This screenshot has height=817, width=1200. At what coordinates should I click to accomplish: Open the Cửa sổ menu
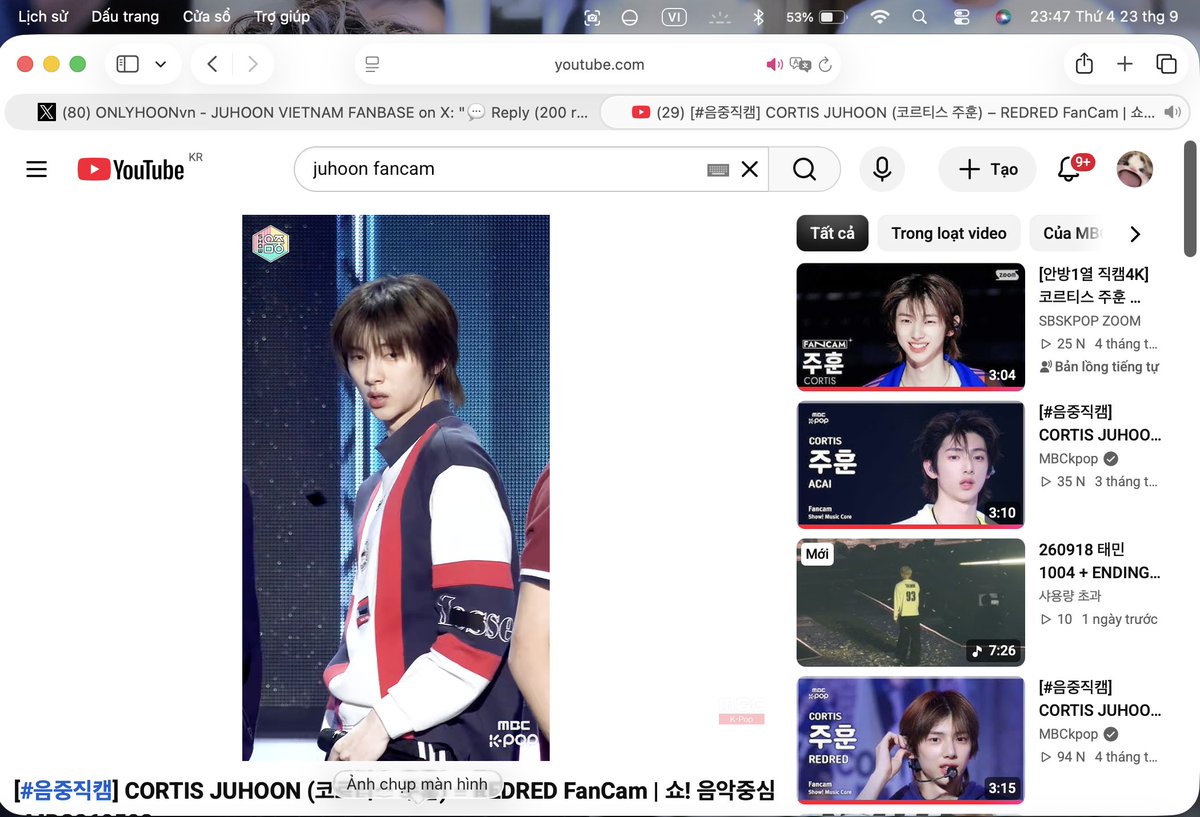(x=206, y=16)
